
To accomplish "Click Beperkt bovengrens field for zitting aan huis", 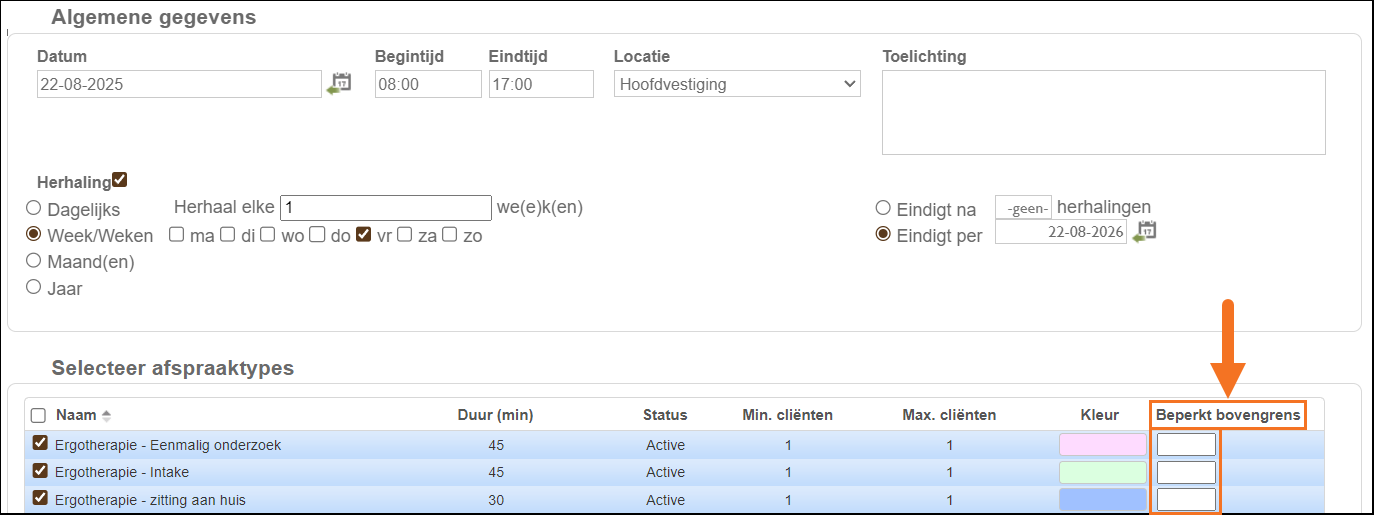I will point(1186,499).
